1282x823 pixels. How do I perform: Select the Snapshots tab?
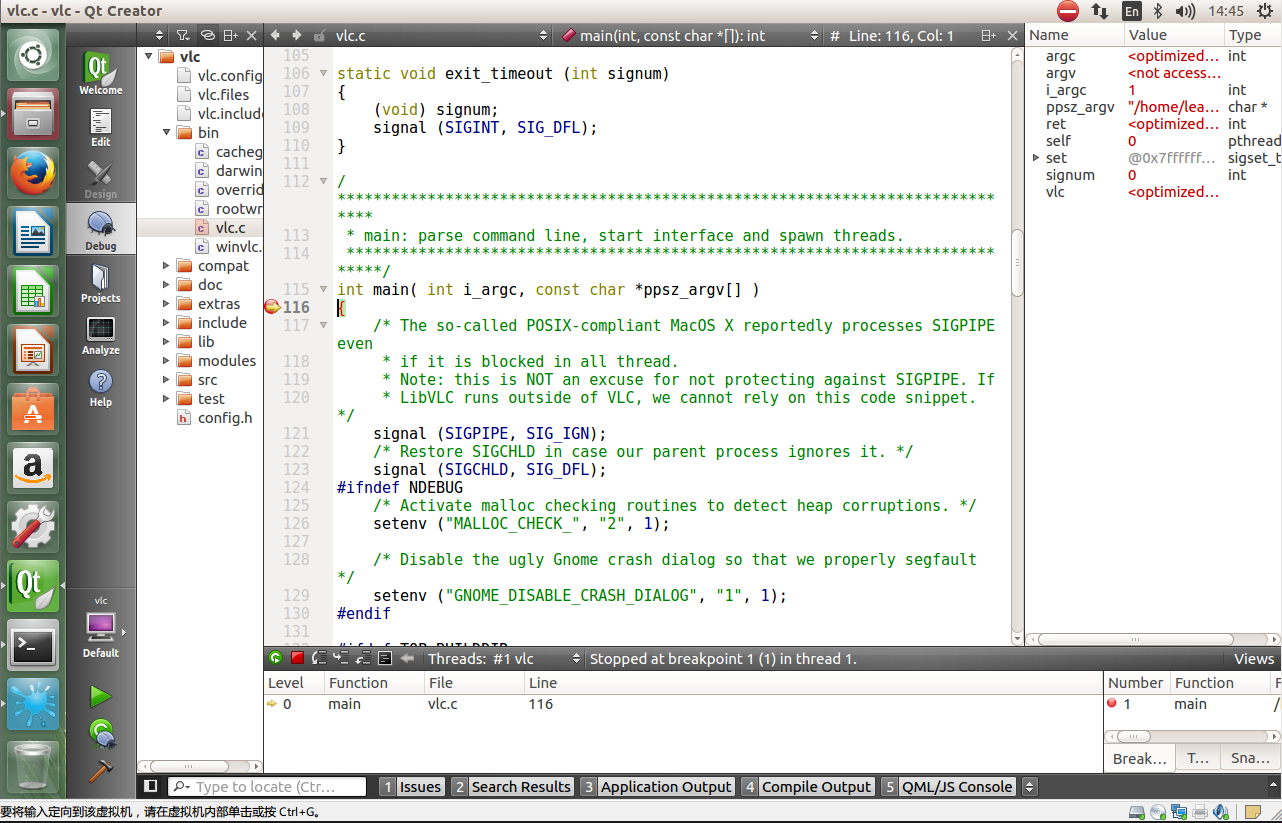[x=1250, y=759]
